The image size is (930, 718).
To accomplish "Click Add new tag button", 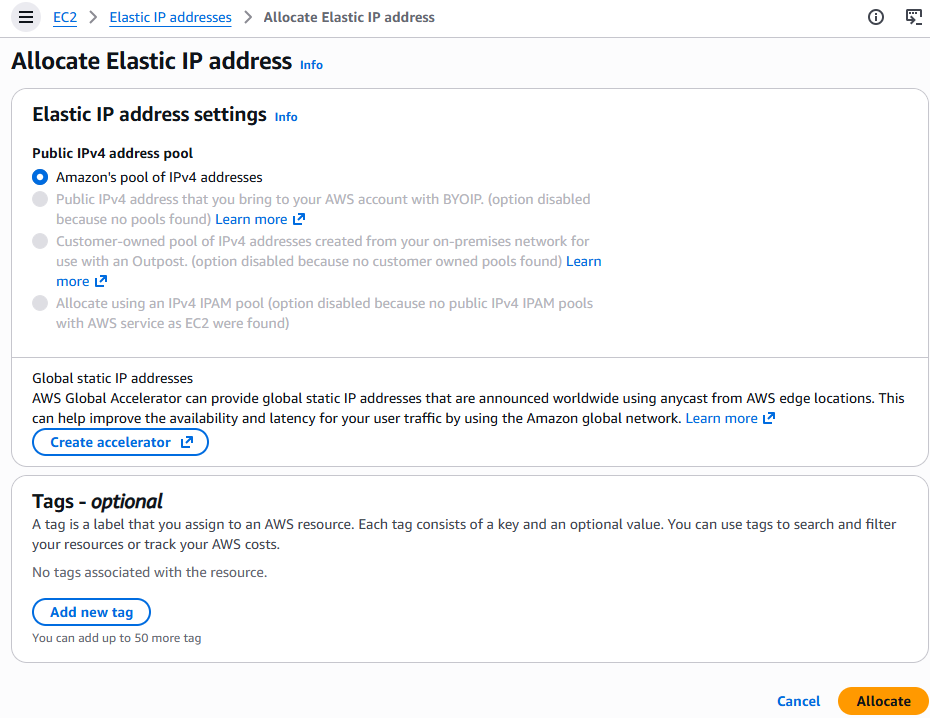I will click(x=91, y=612).
